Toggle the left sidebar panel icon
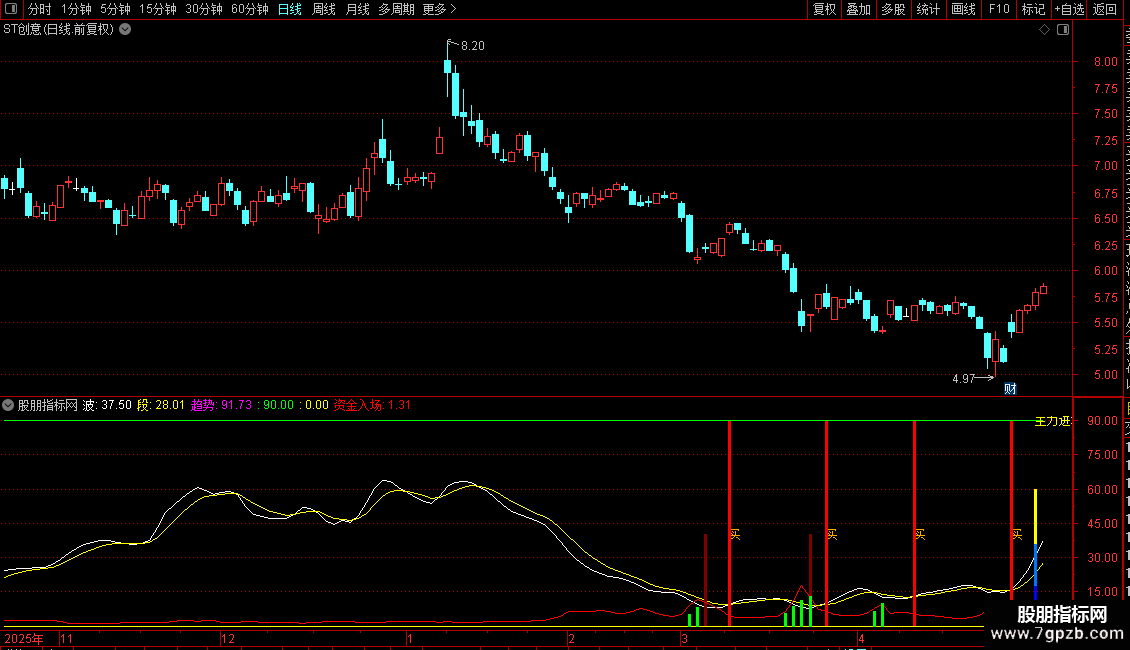 click(x=11, y=9)
